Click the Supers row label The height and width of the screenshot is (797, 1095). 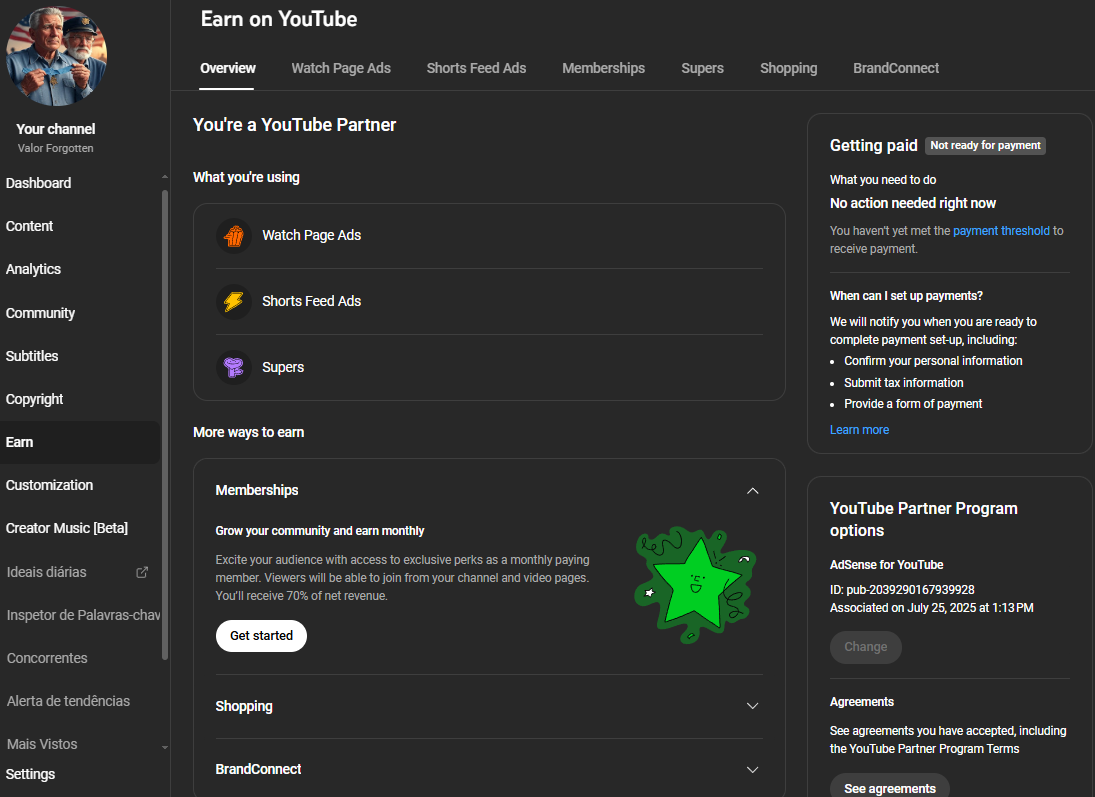coord(283,367)
